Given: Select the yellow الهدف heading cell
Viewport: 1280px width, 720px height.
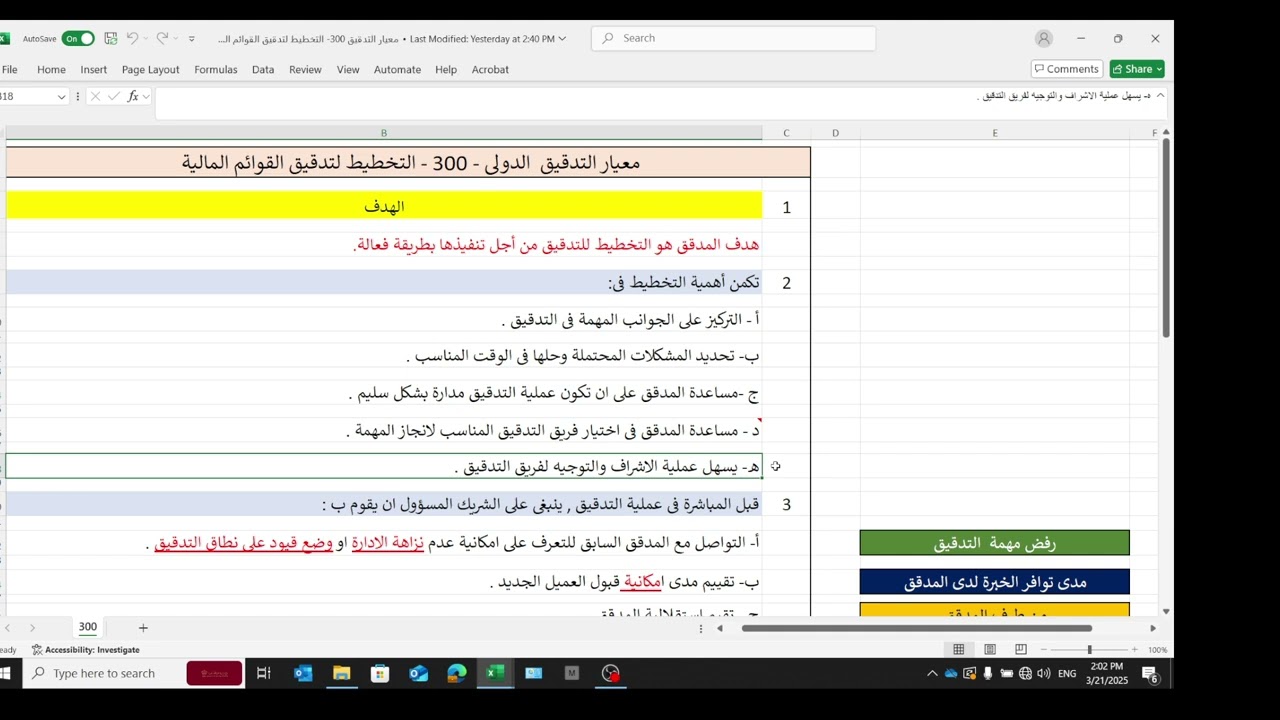Looking at the screenshot, I should [x=384, y=207].
